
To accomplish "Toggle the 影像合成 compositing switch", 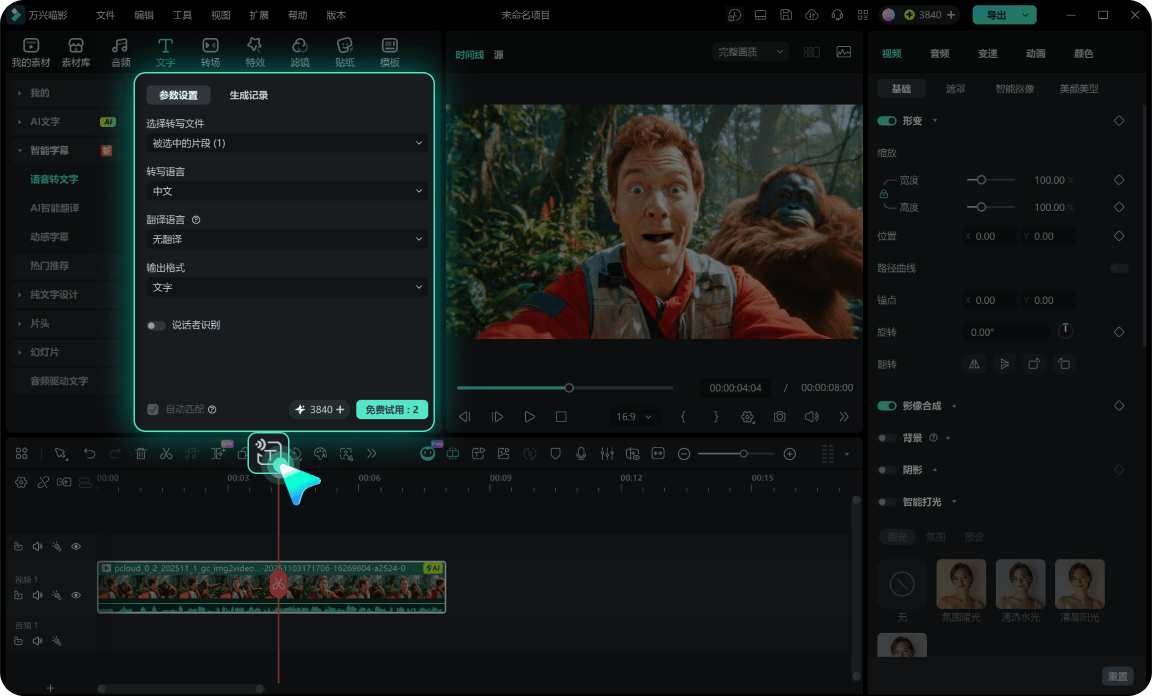I will coord(887,406).
